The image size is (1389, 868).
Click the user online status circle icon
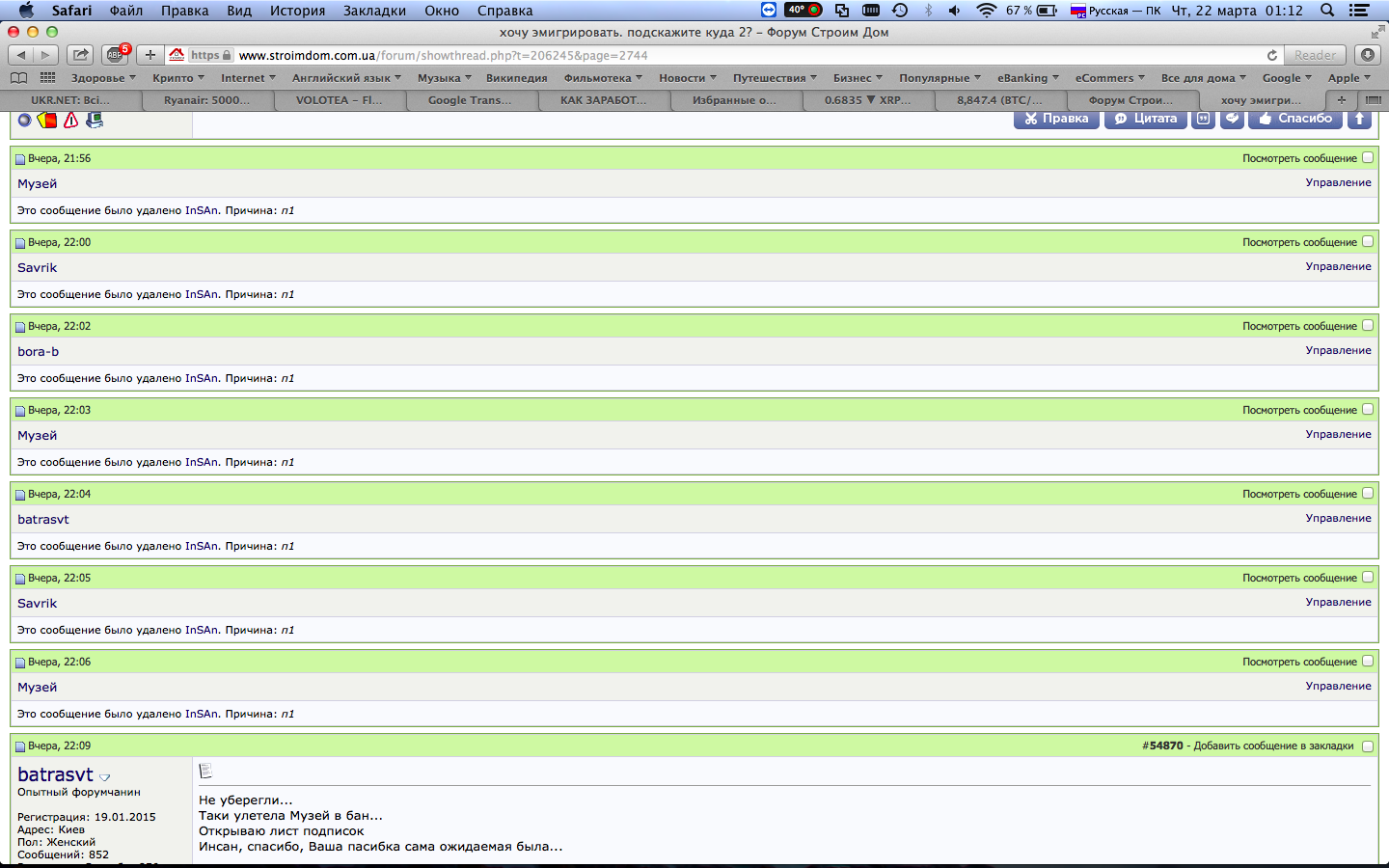25,120
